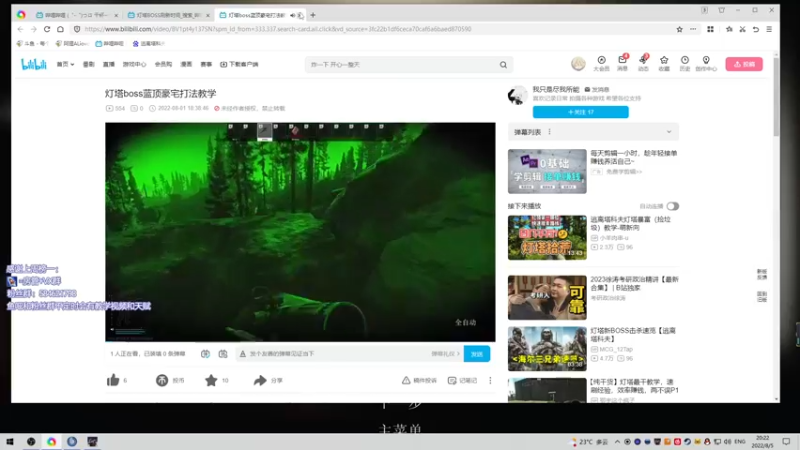The height and width of the screenshot is (450, 800).
Task: Like the video with thumbs-up icon
Action: 113,380
